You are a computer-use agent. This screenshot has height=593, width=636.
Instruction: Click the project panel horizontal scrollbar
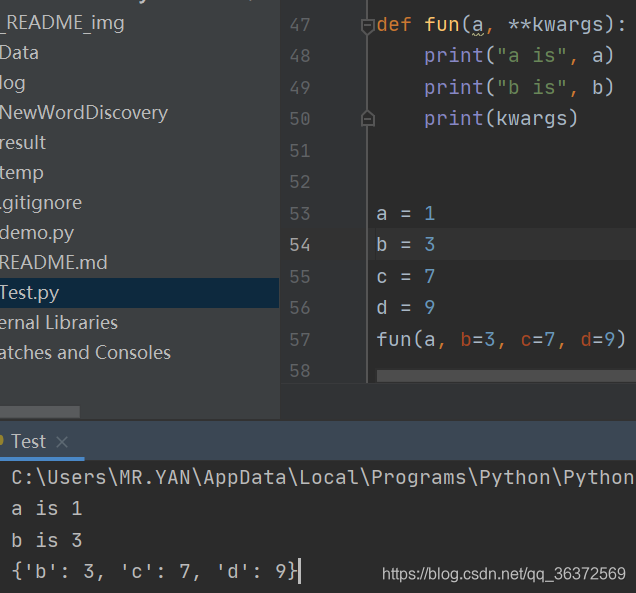(x=40, y=412)
